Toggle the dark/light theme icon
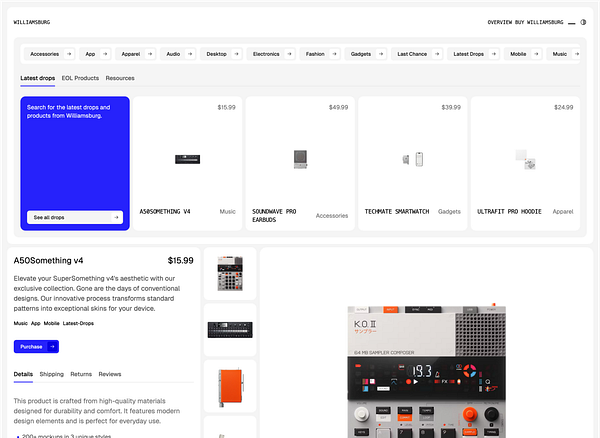The width and height of the screenshot is (600, 438). pyautogui.click(x=583, y=22)
